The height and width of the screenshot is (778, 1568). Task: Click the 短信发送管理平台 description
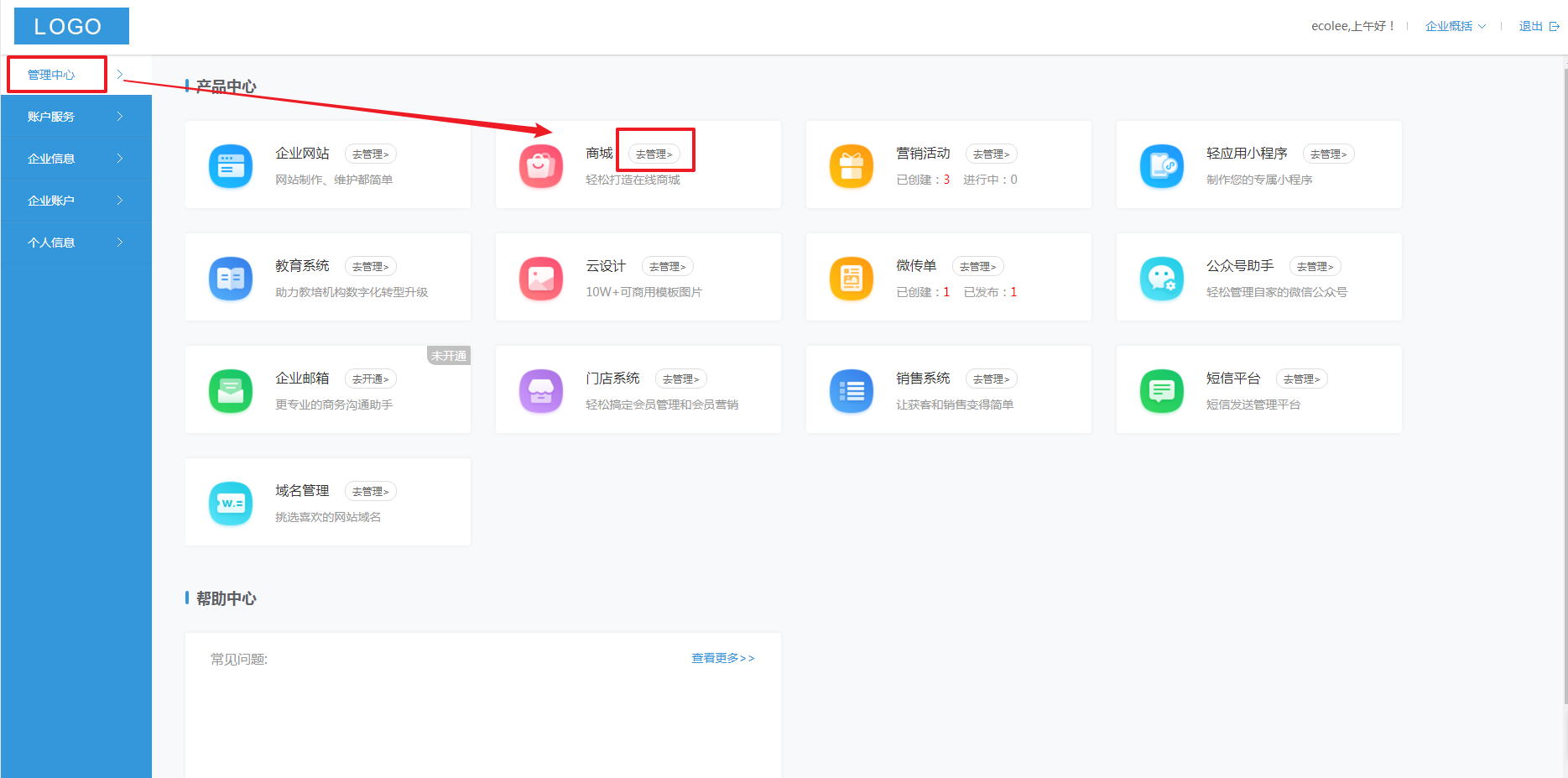tap(1253, 405)
